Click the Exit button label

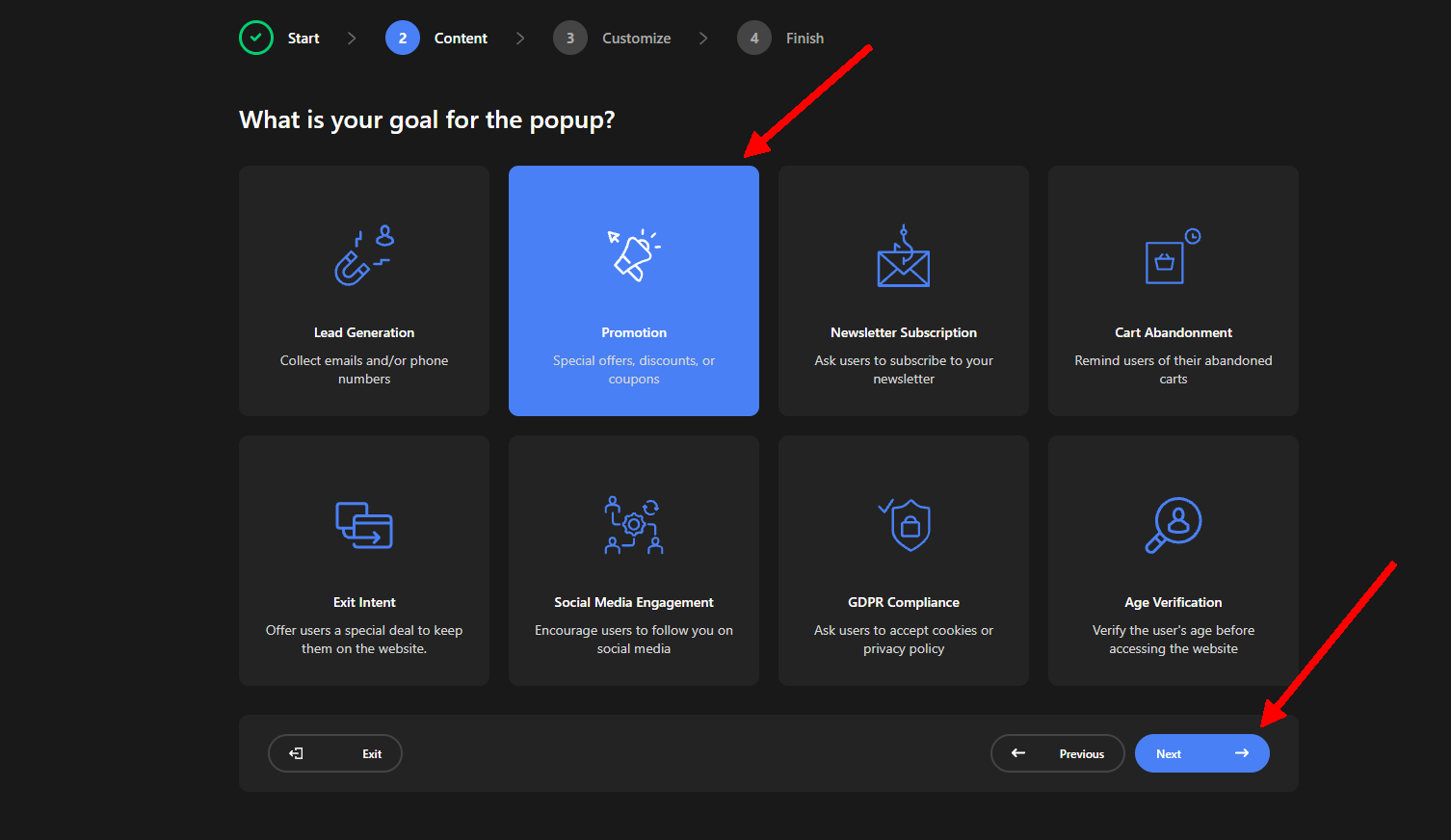(x=372, y=754)
